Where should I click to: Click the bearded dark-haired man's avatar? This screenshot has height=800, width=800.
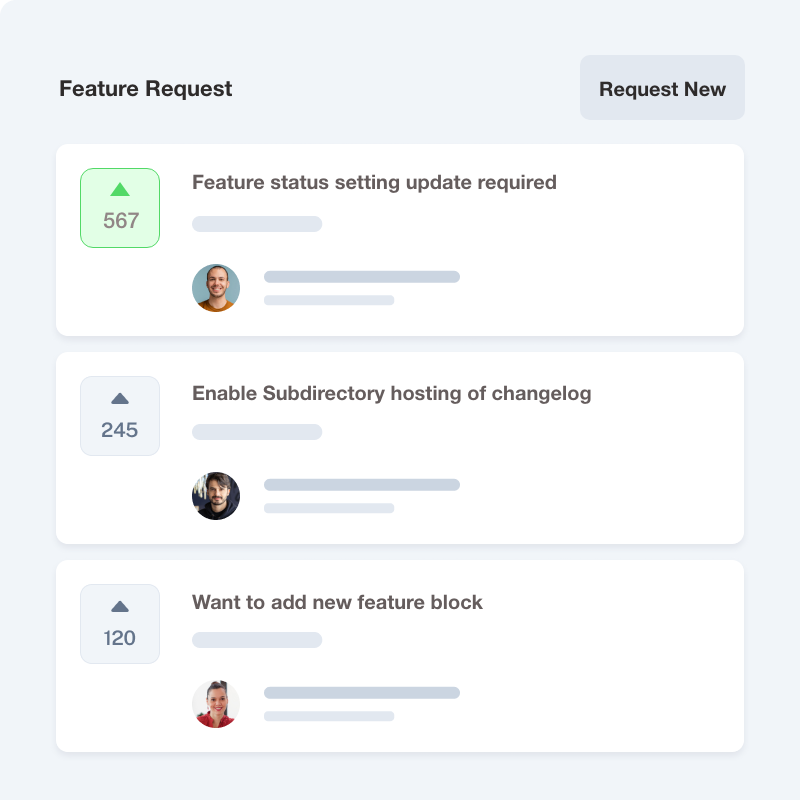pos(216,496)
